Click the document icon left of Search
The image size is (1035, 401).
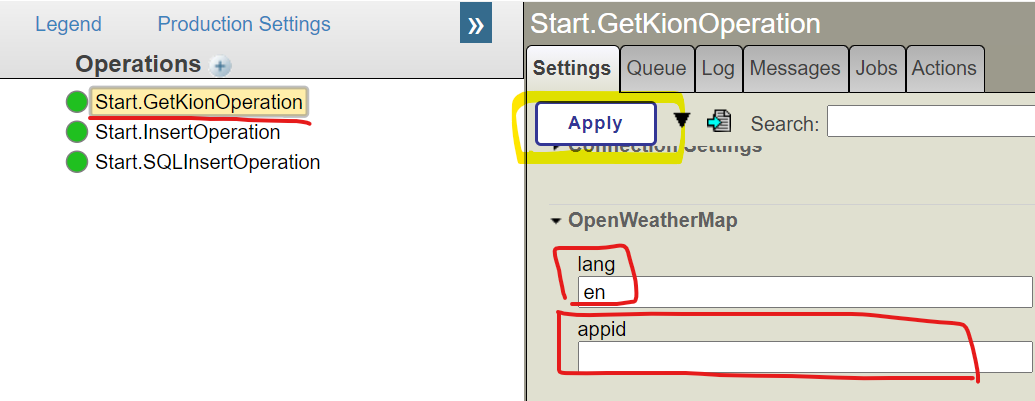pos(718,122)
